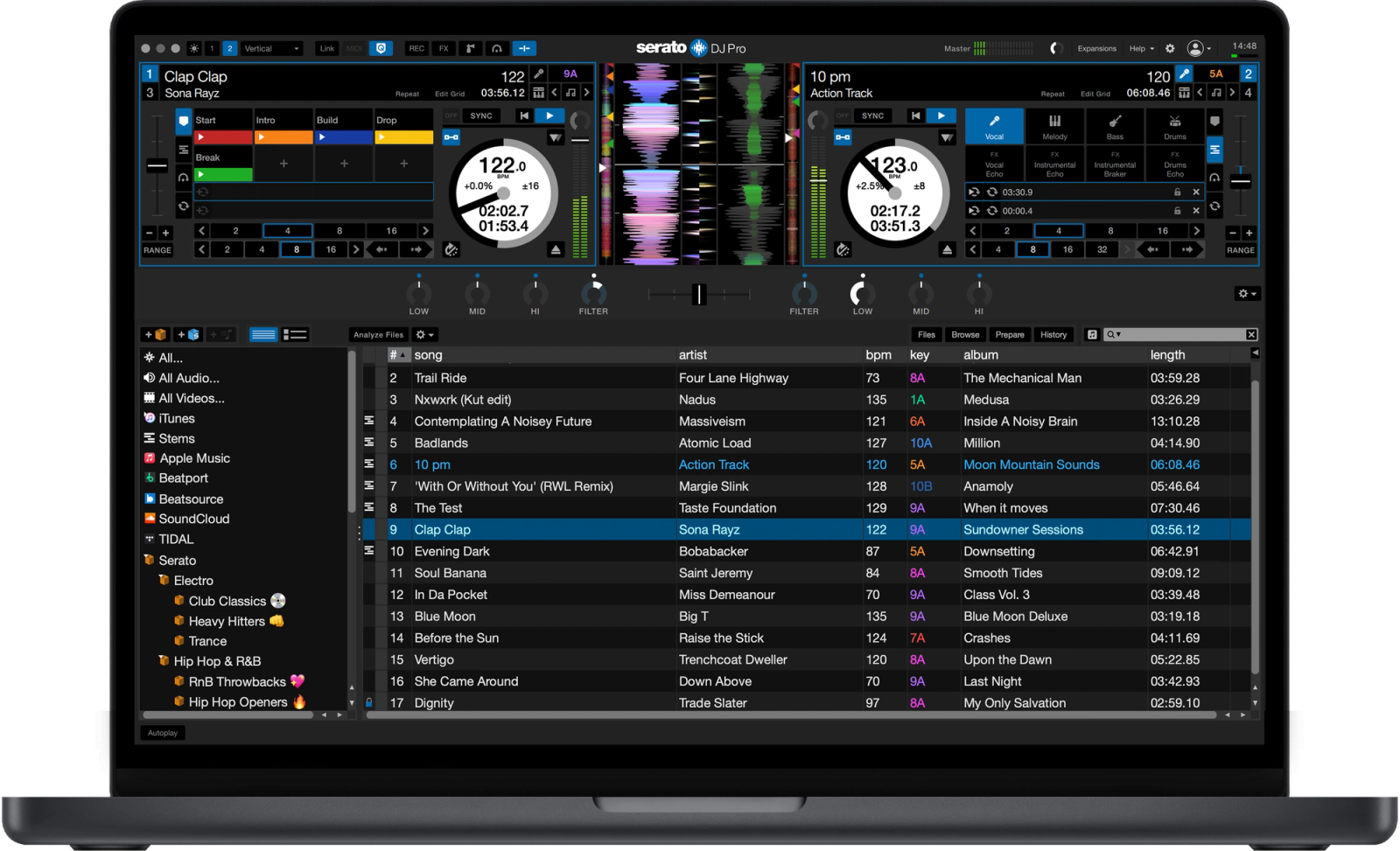The image size is (1400, 851).
Task: Switch to the simple list library view
Action: pos(263,334)
